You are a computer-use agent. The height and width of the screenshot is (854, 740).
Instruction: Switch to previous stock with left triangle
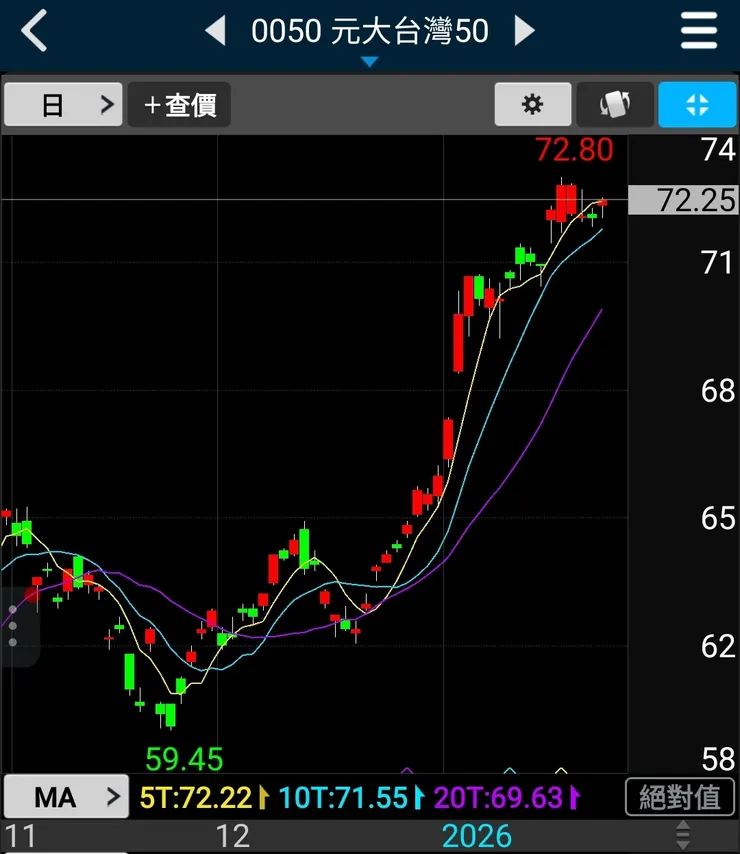(216, 30)
